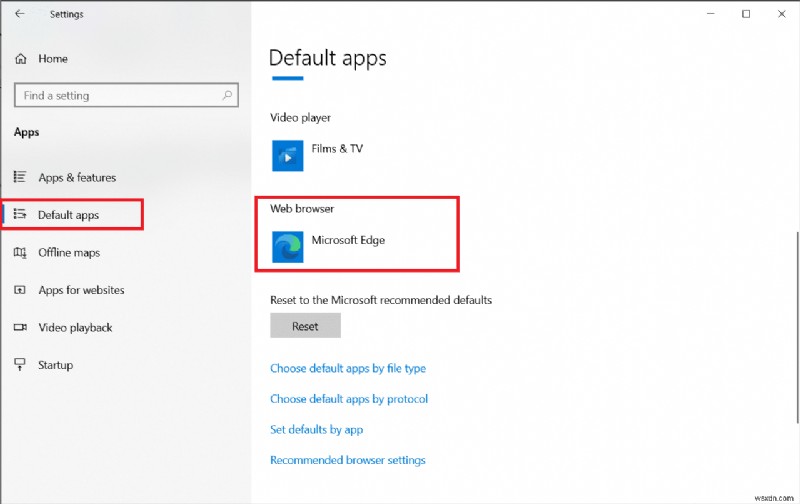Viewport: 800px width, 504px height.
Task: Click the back arrow in Settings title bar
Action: click(x=20, y=14)
